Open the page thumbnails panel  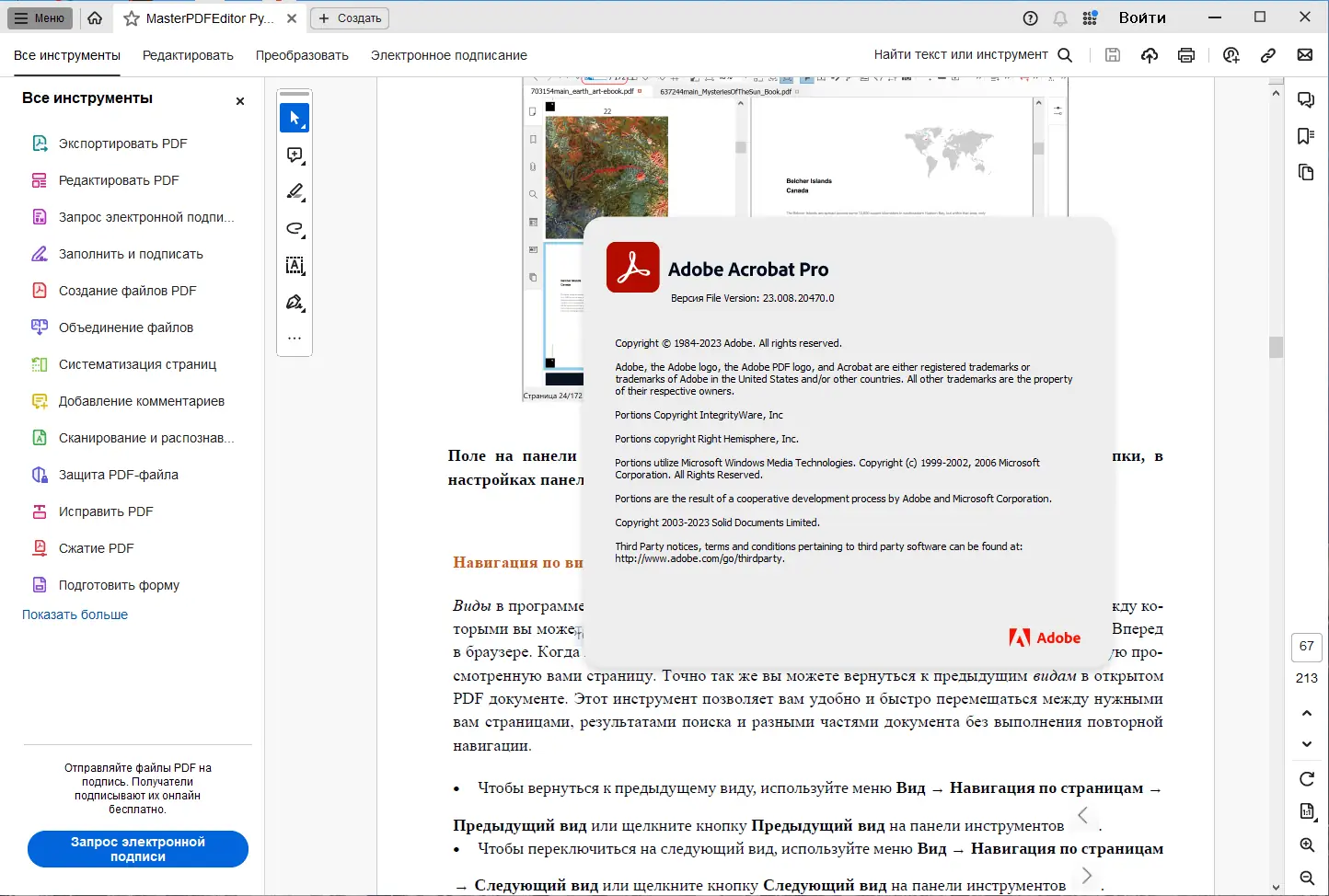(1306, 172)
